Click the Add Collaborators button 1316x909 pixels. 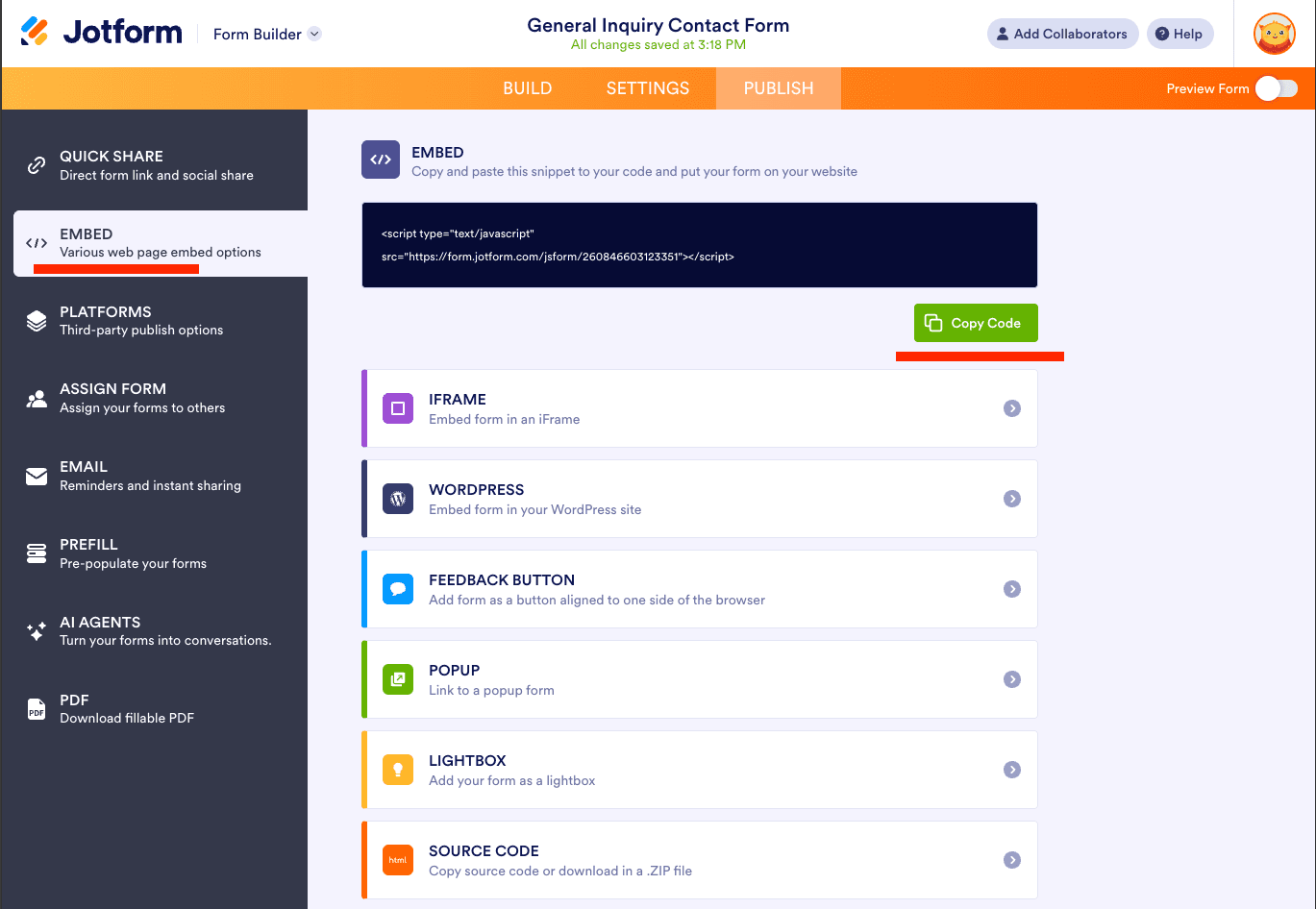click(1061, 34)
